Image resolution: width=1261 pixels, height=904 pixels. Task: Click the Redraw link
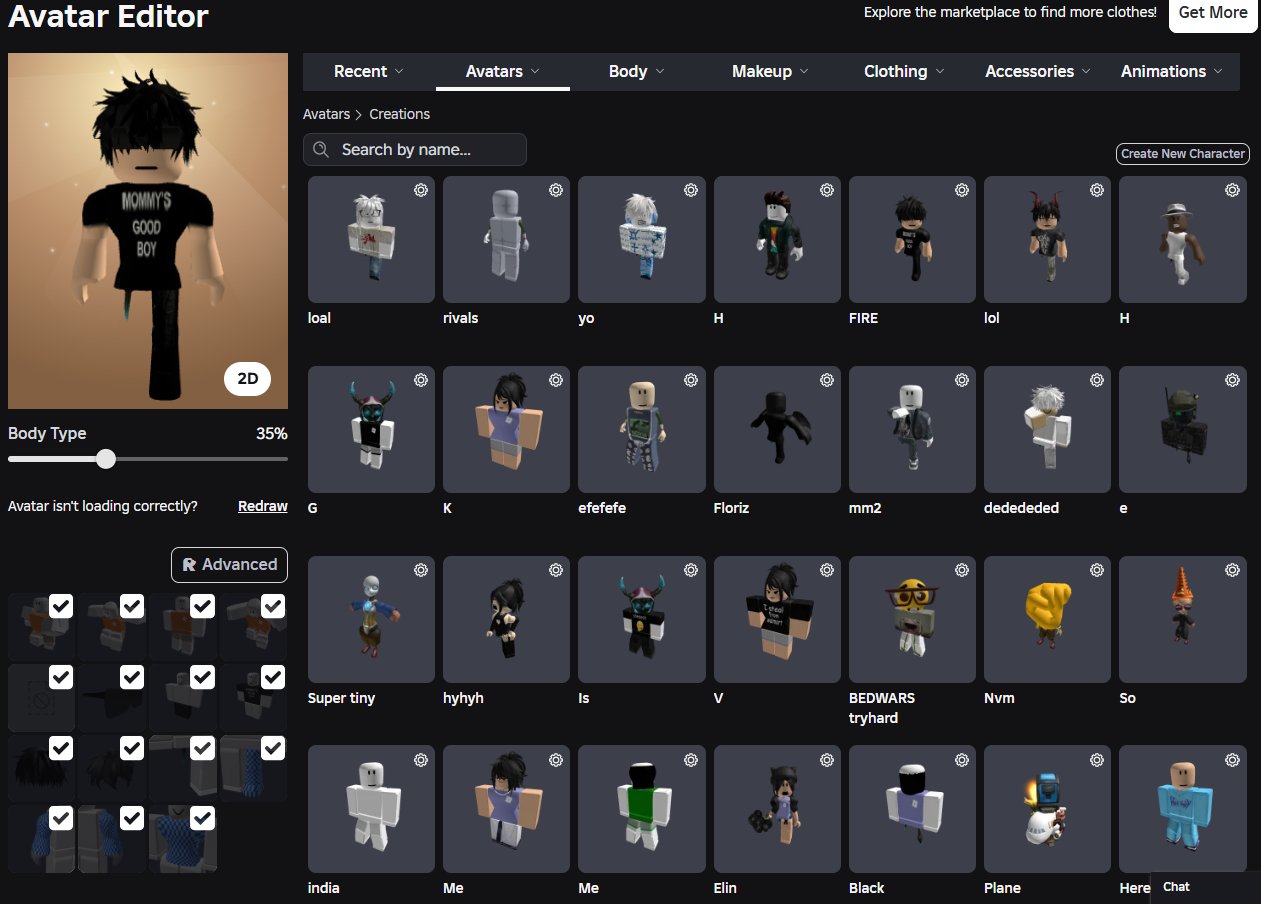coord(263,506)
